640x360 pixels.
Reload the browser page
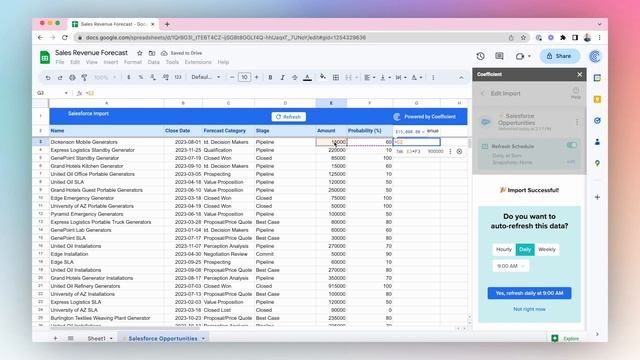pyautogui.click(x=65, y=38)
